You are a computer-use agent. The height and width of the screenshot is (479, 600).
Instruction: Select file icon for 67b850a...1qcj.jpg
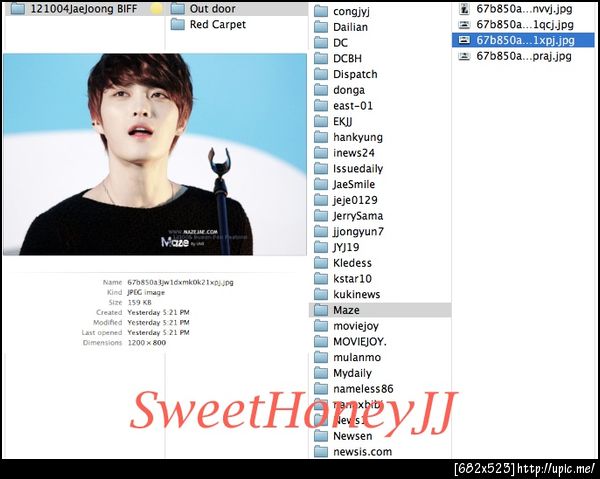coord(464,24)
